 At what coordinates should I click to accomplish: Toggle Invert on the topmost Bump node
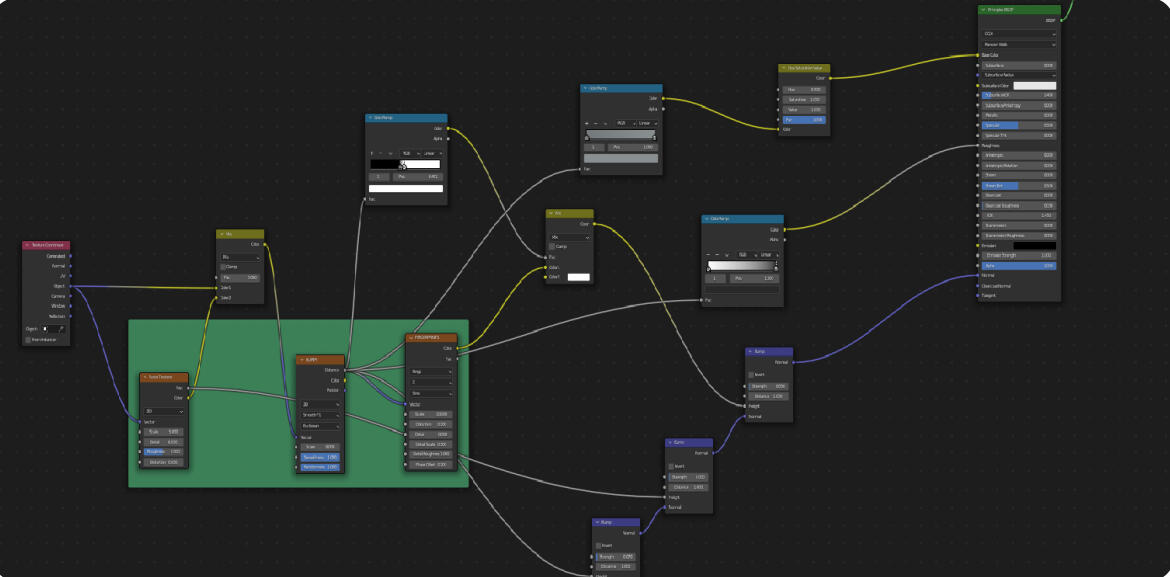click(751, 374)
